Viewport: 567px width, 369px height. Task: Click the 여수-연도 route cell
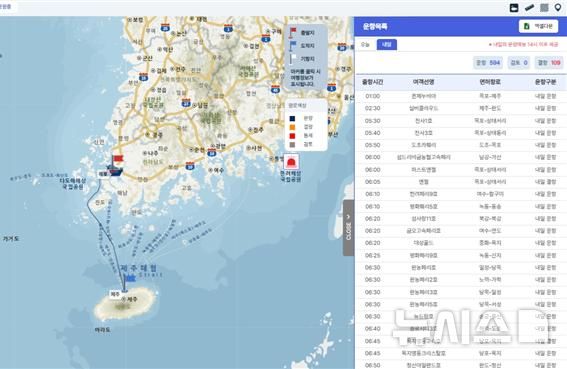[x=490, y=231]
